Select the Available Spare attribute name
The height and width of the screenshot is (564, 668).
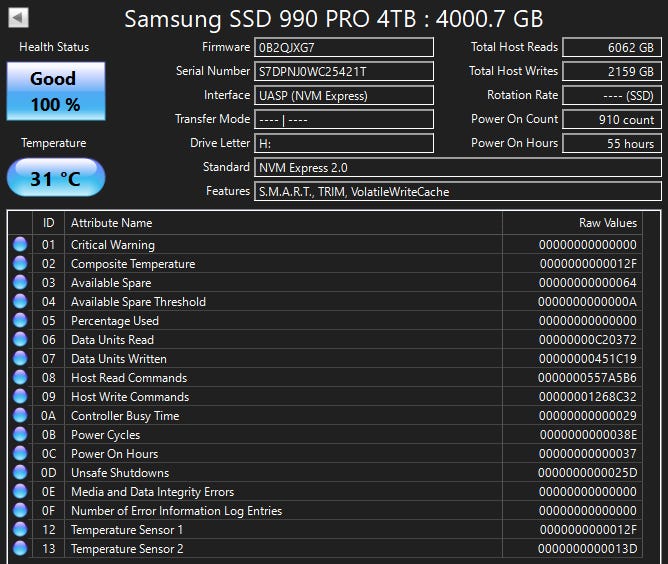[x=111, y=282]
